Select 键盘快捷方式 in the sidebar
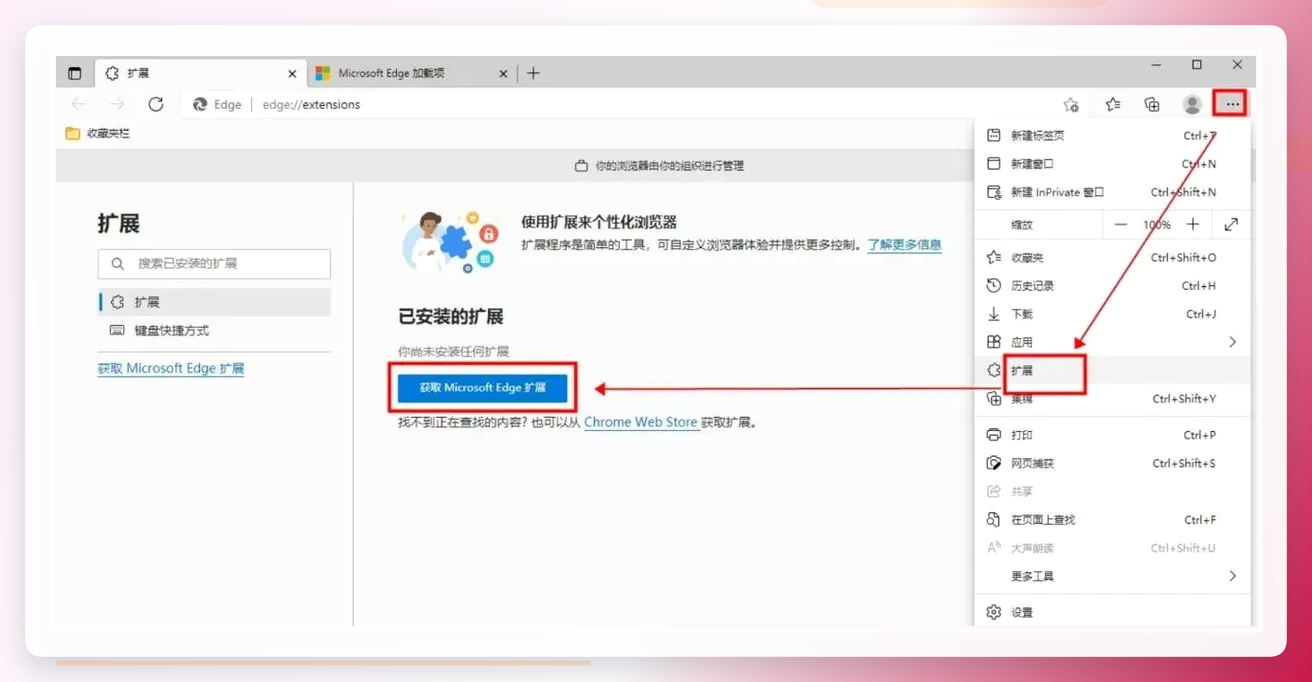The height and width of the screenshot is (682, 1312). click(x=215, y=330)
